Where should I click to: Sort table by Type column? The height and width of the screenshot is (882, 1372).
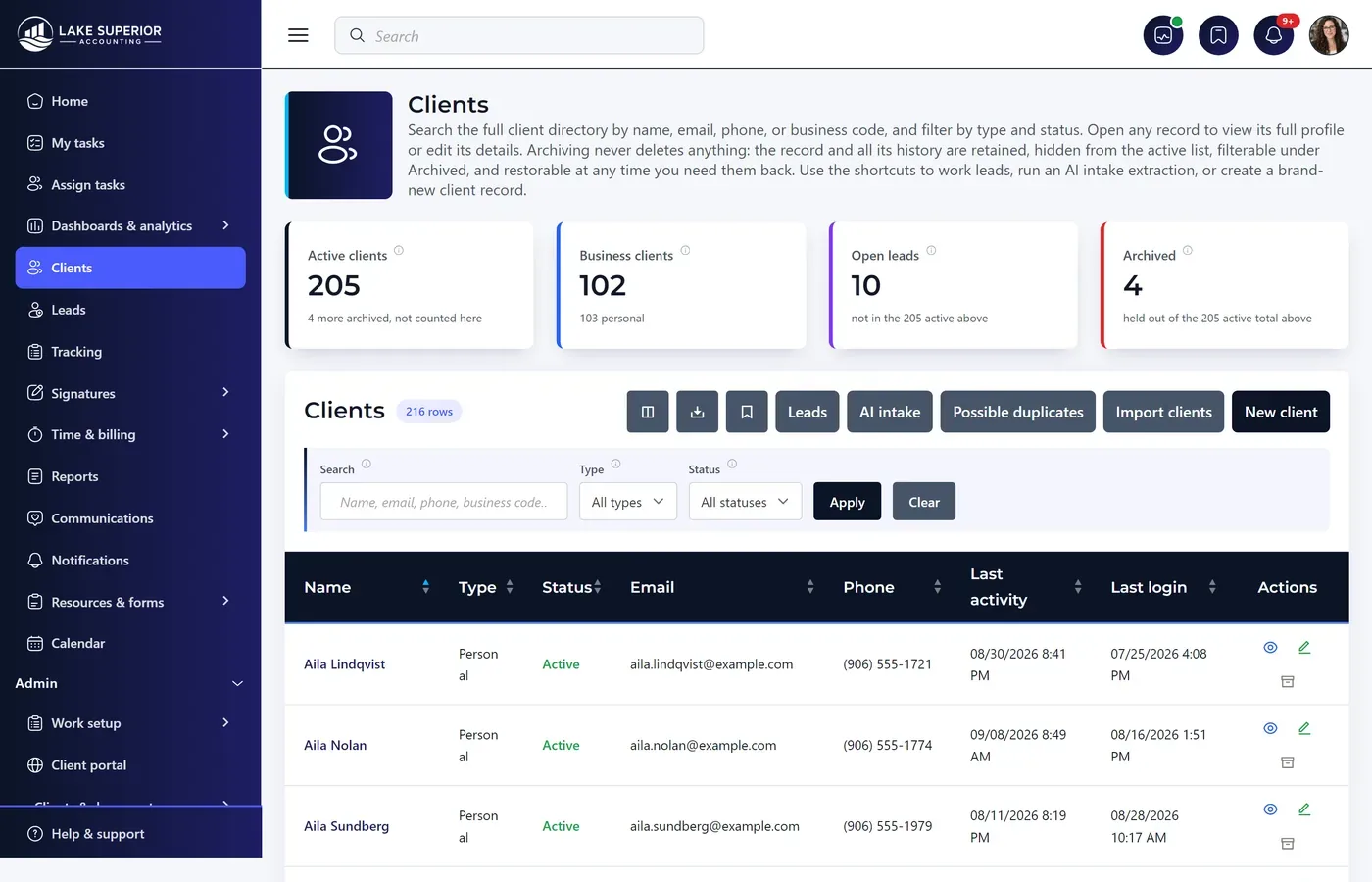pos(510,587)
